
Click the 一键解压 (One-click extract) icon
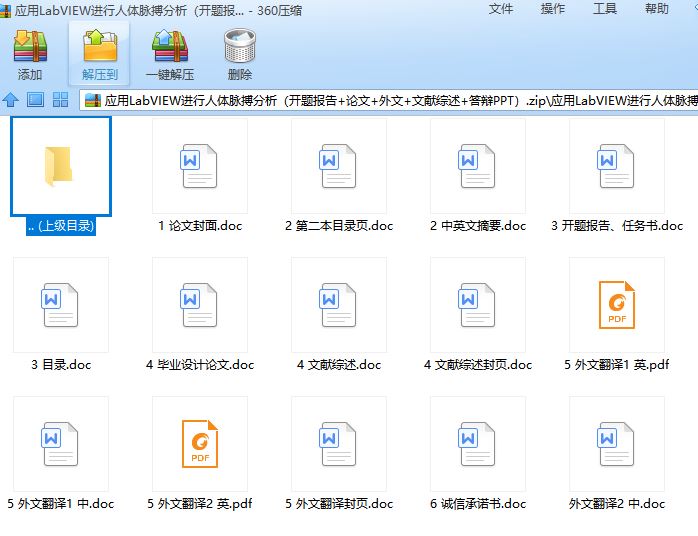(170, 45)
